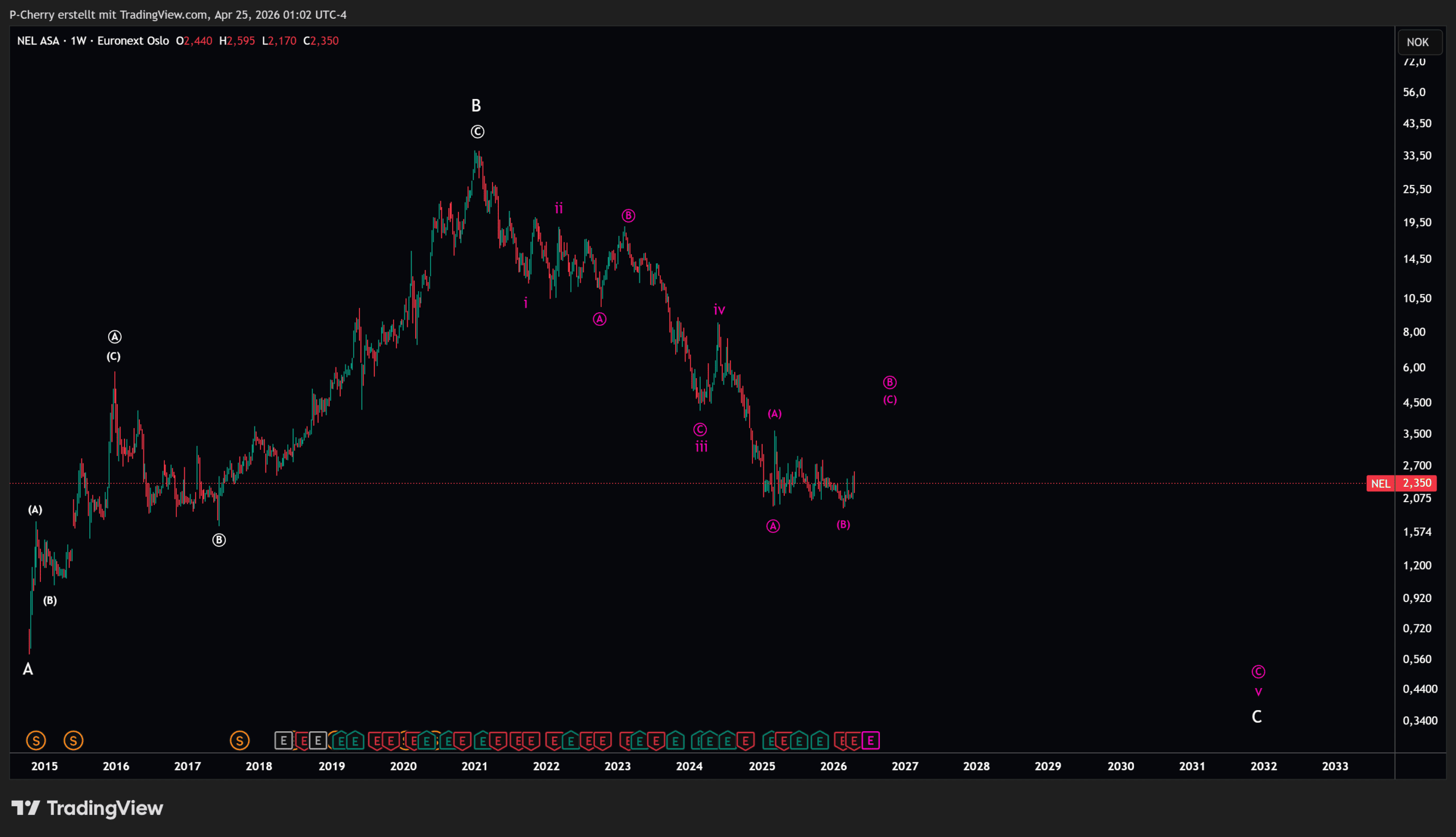Select the circled white A label at the 2016 peak
This screenshot has width=1456, height=837.
[114, 337]
